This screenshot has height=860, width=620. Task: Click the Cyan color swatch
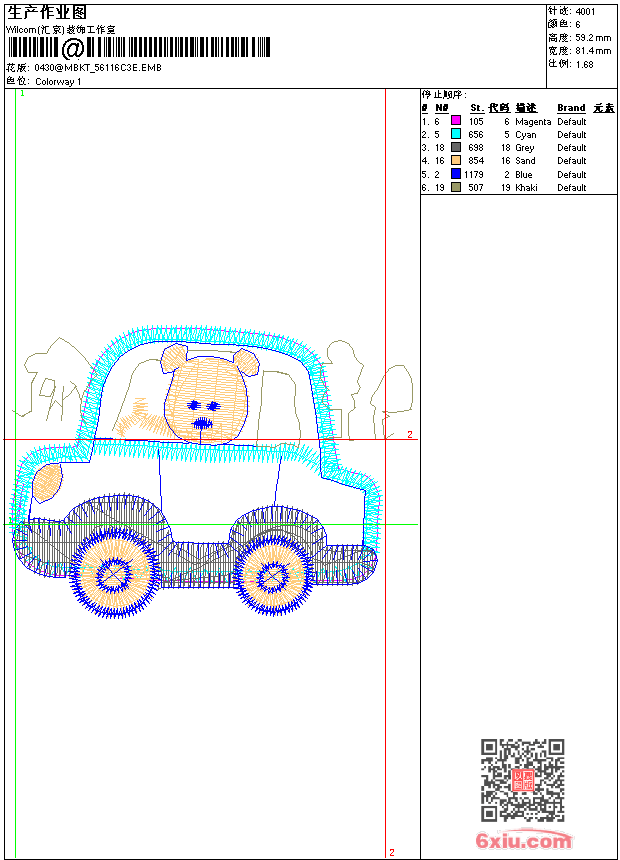(x=455, y=134)
